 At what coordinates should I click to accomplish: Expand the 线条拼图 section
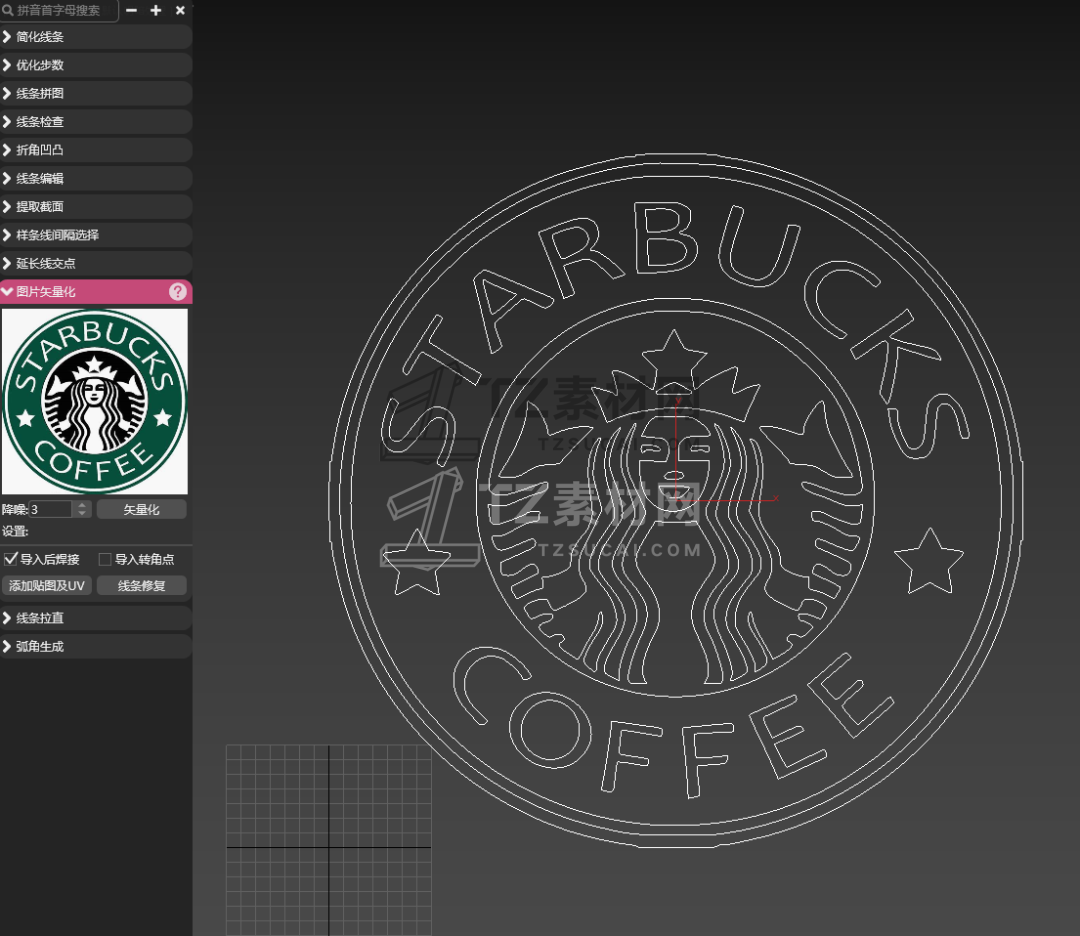(96, 94)
